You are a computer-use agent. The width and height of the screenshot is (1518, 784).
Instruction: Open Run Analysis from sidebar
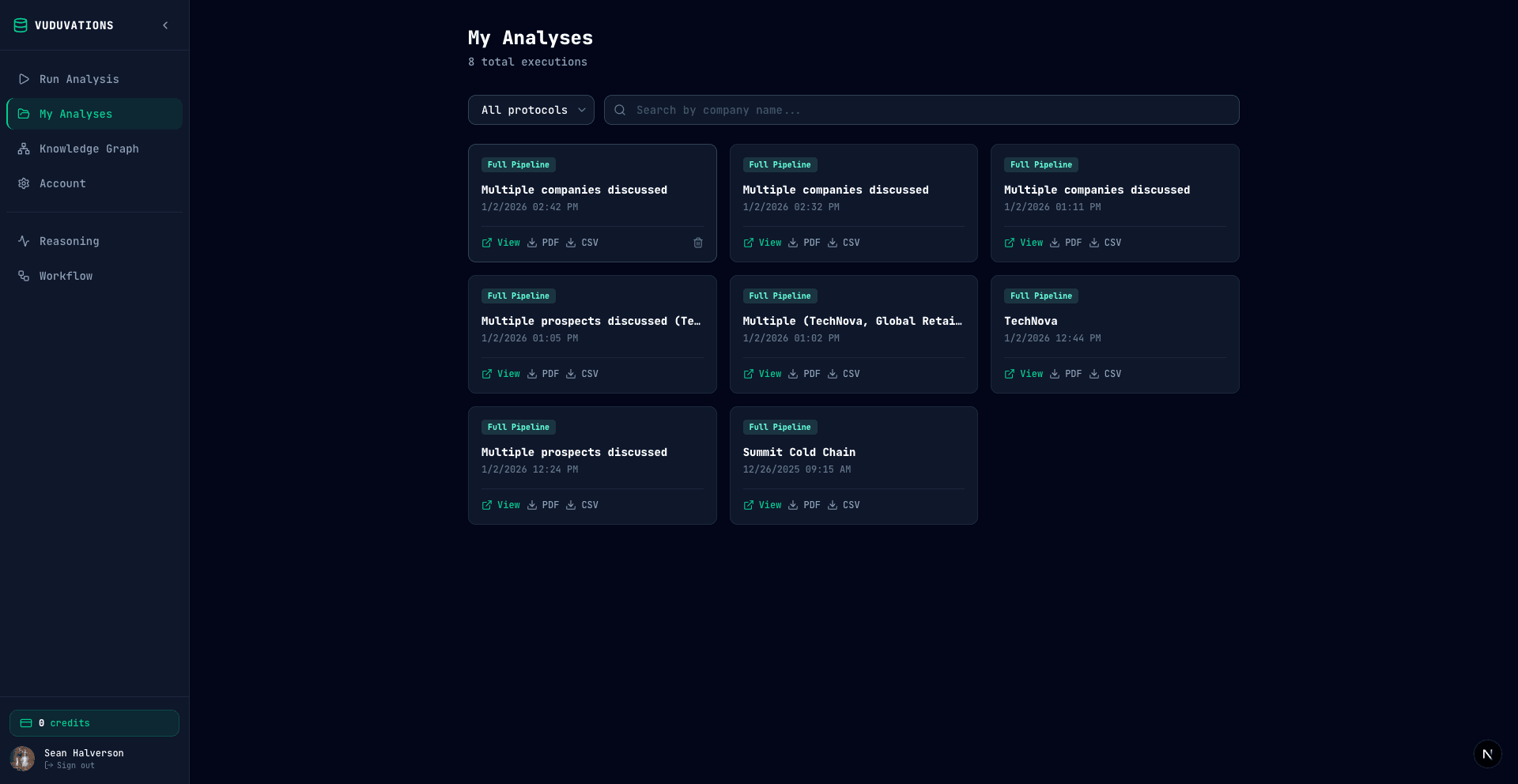[94, 79]
